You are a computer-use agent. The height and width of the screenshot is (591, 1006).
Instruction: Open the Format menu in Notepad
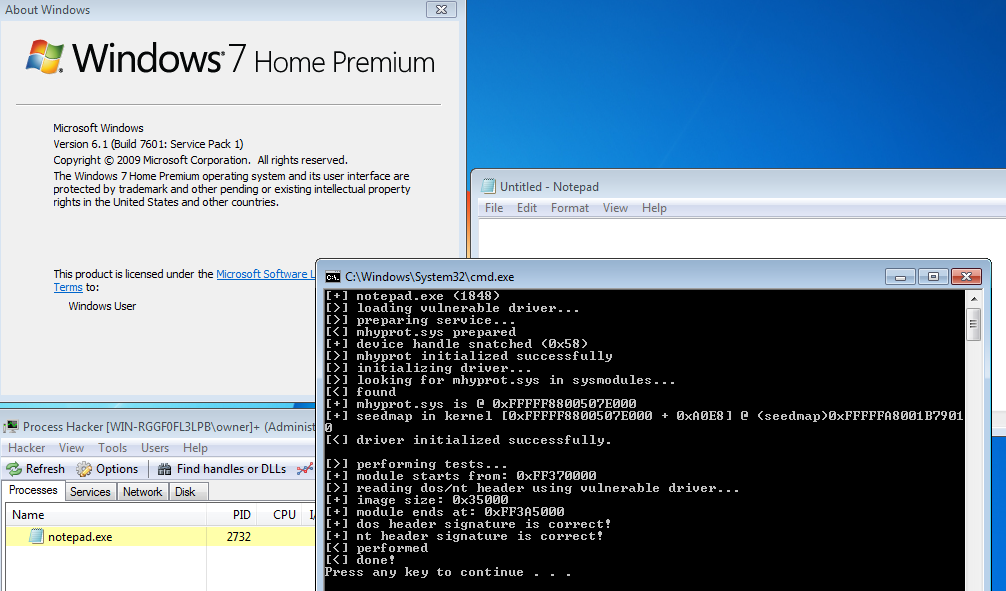pyautogui.click(x=570, y=208)
